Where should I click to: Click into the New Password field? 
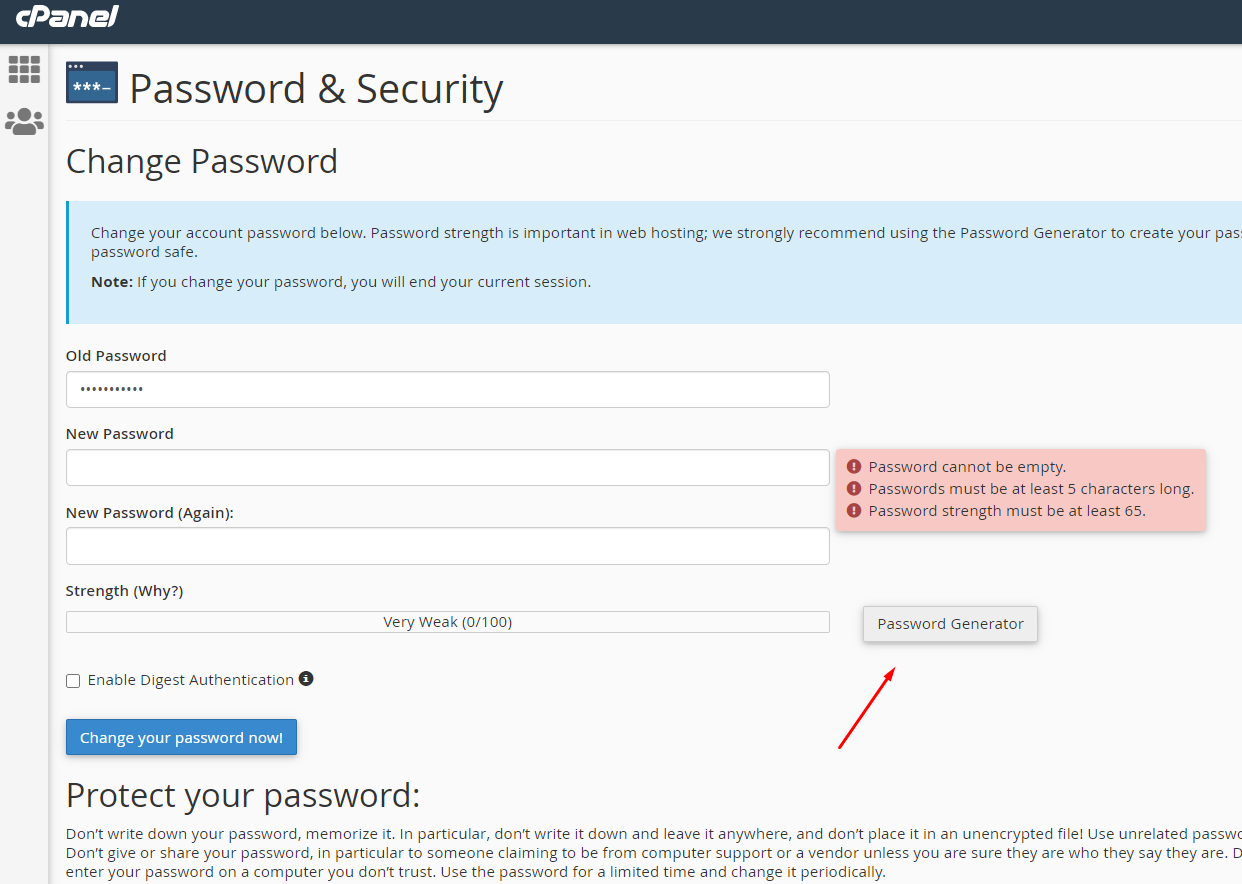tap(447, 467)
